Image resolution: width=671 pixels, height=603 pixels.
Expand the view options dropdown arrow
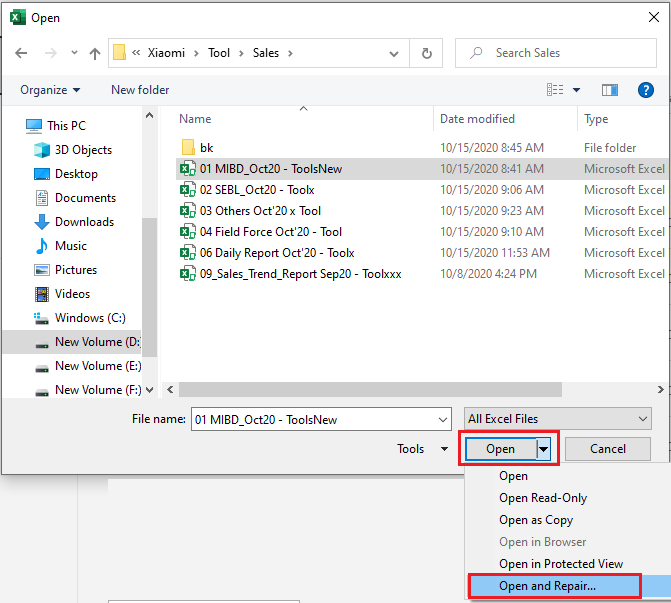tap(576, 90)
